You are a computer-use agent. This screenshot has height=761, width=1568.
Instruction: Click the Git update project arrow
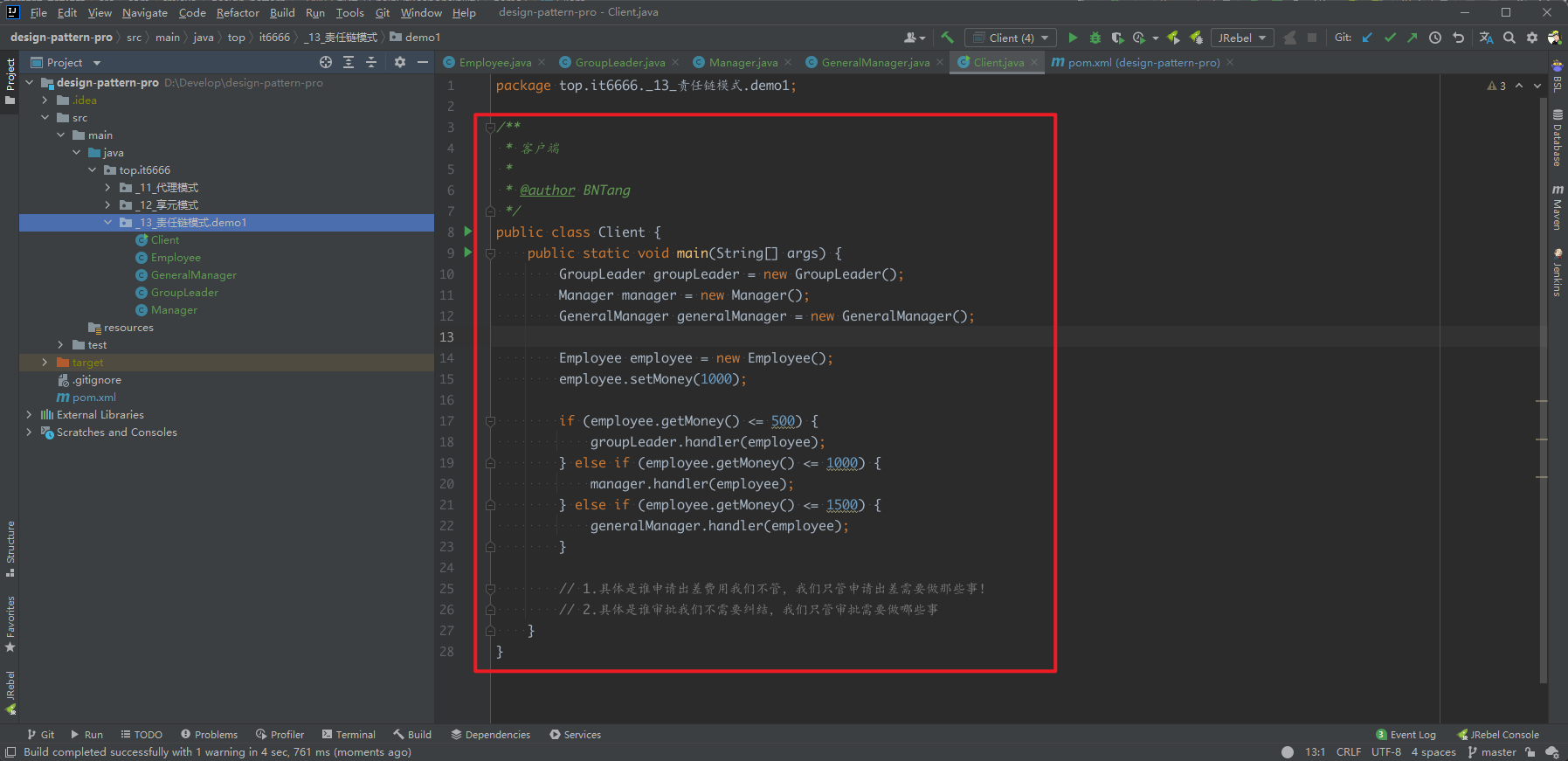tap(1367, 38)
